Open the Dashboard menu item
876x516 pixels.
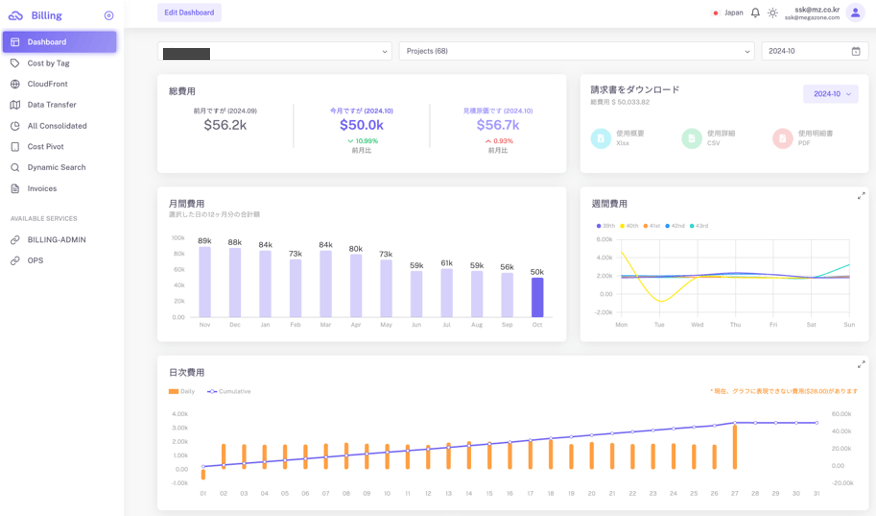pyautogui.click(x=59, y=42)
